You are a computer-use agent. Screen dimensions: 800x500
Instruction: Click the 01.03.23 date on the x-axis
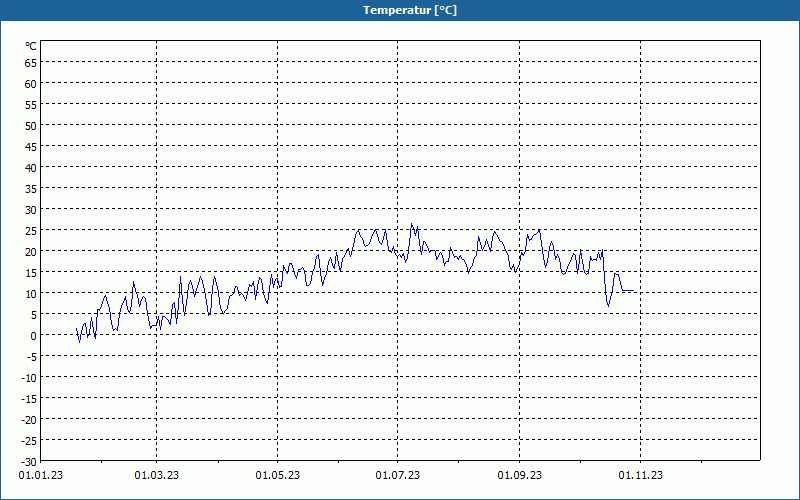point(157,476)
